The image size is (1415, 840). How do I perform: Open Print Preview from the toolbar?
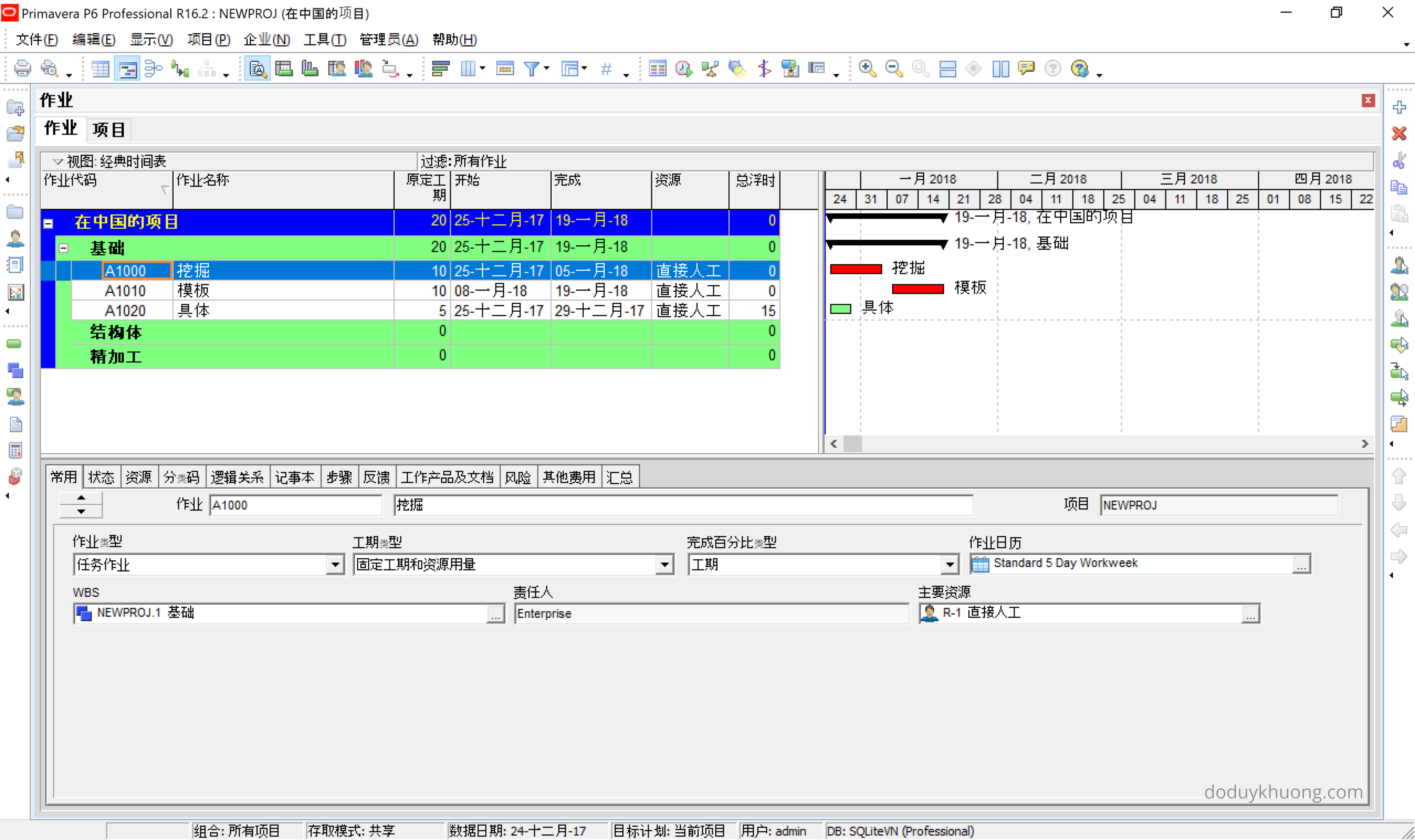pyautogui.click(x=50, y=69)
